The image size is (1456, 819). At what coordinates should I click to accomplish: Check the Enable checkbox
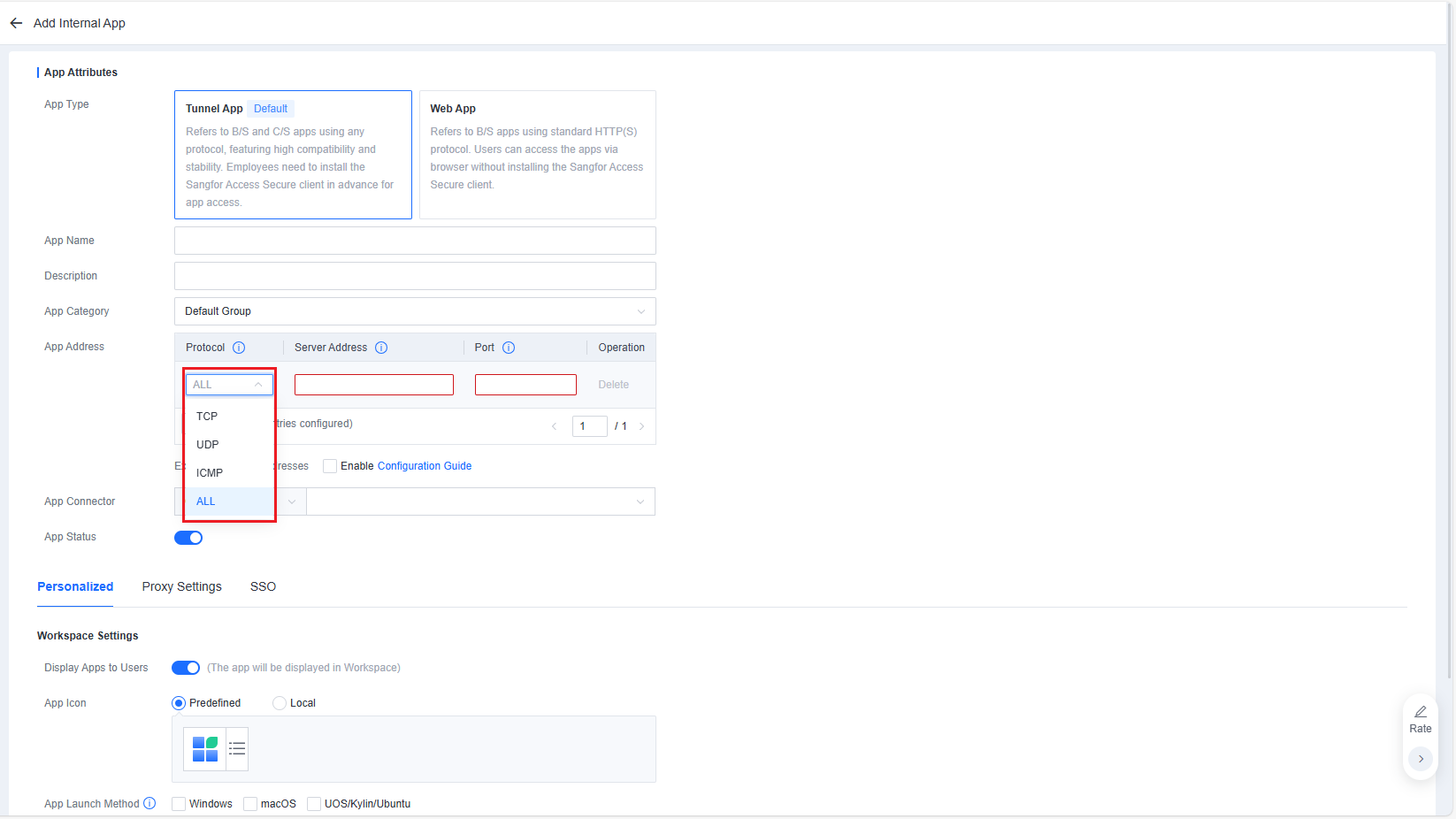(330, 466)
